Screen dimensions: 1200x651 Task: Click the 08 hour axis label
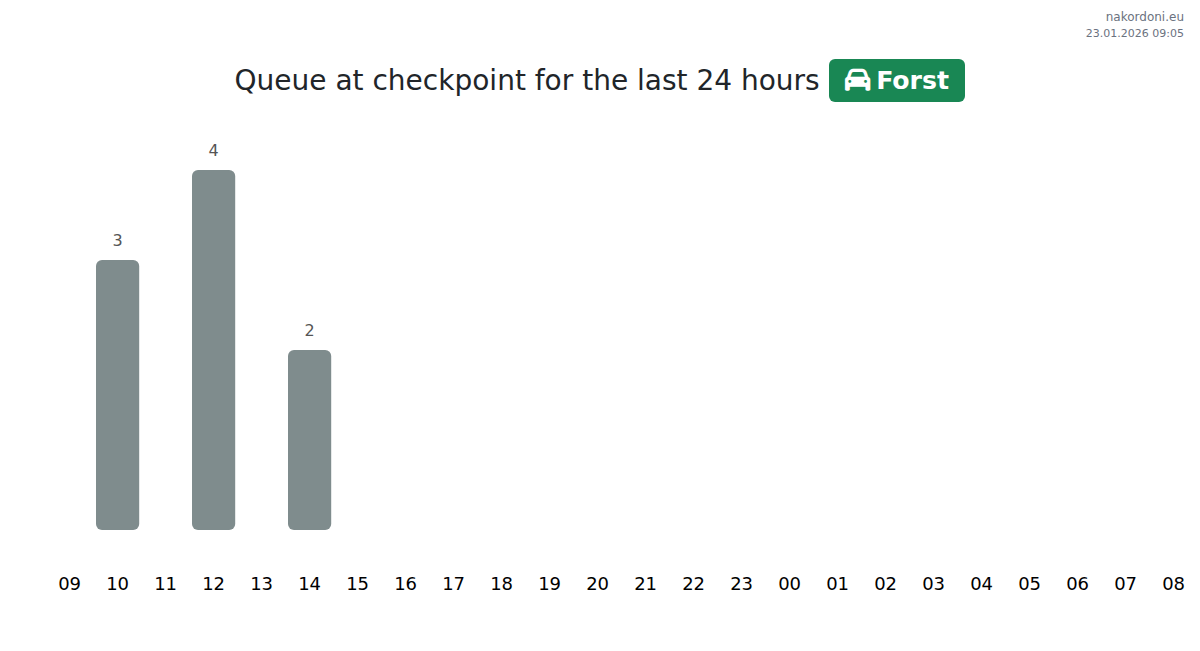pos(1173,584)
